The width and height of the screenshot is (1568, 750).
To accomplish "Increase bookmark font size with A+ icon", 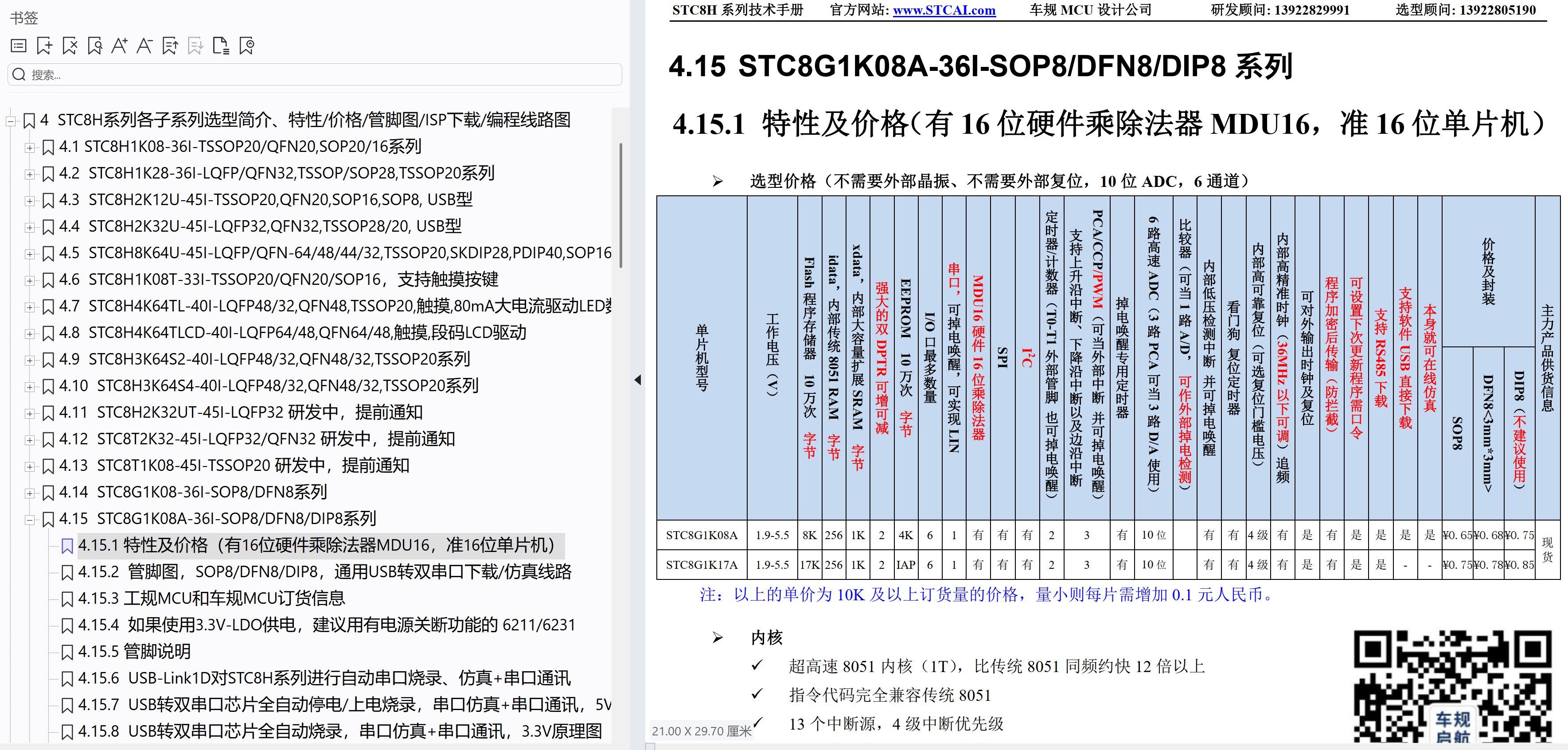I will 119,46.
